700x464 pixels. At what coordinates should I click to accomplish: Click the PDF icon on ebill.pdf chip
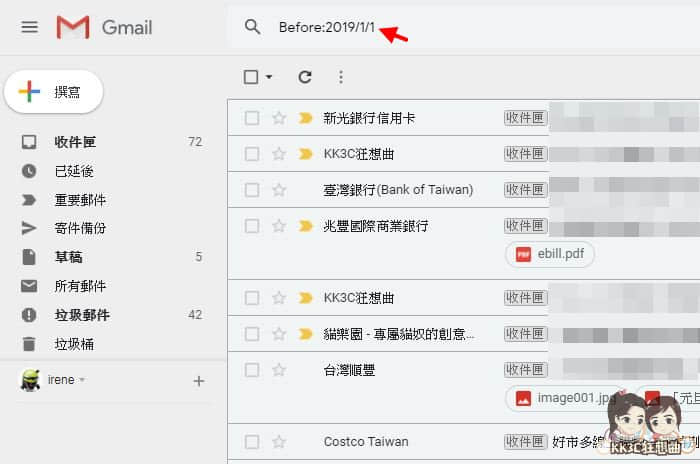click(523, 254)
